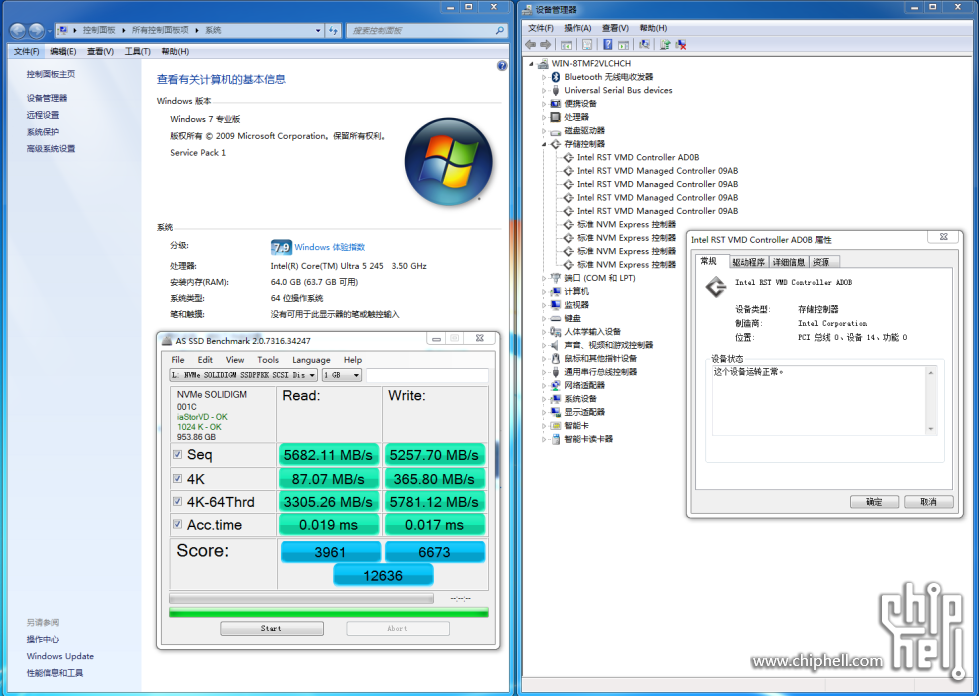Image resolution: width=979 pixels, height=696 pixels.
Task: Open Properties icon in Device Manager toolbar
Action: 587,44
